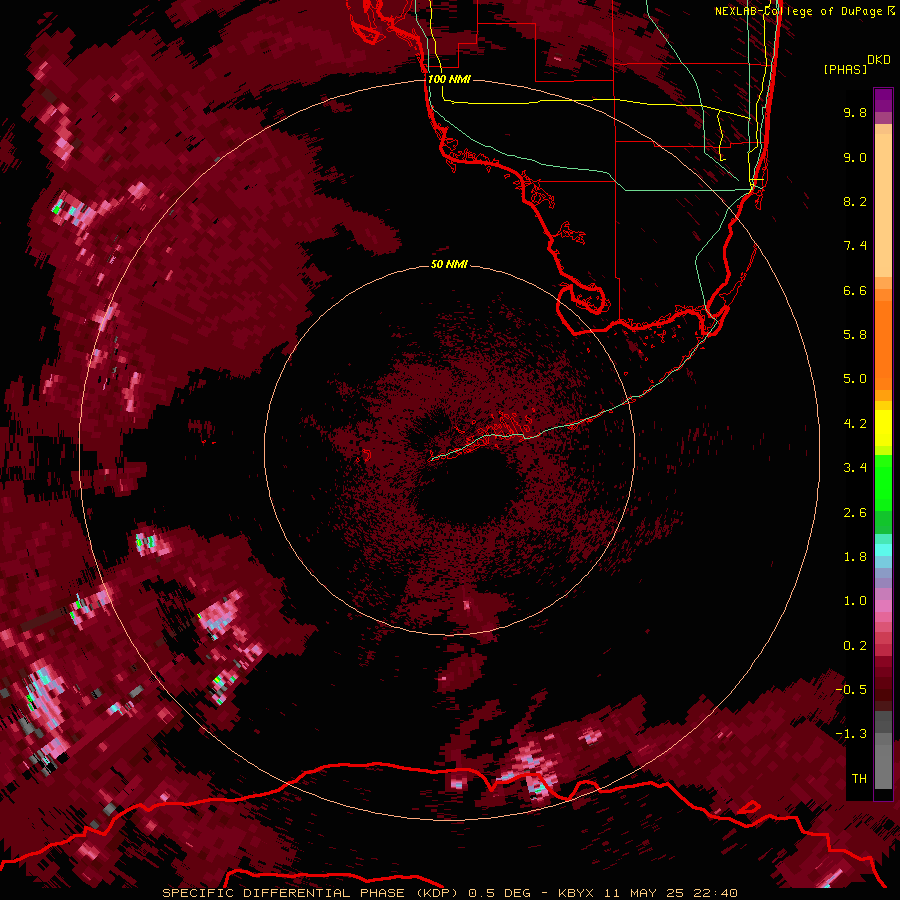Click the -0.5 scale value

851,690
